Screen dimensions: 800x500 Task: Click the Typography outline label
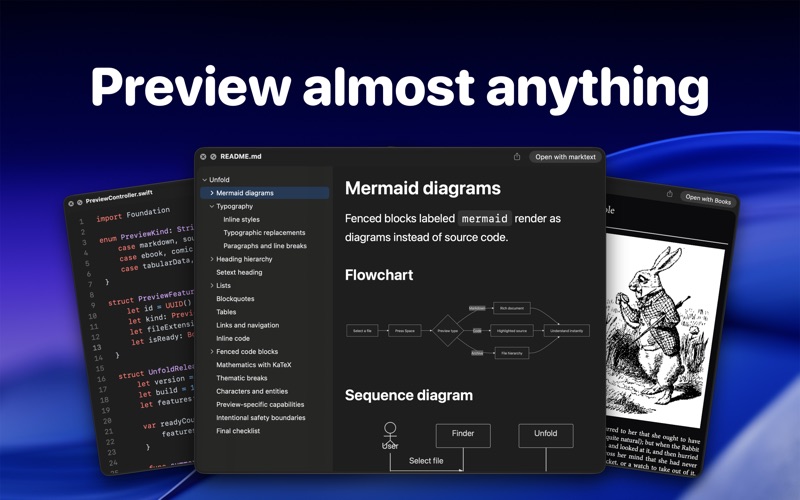click(234, 206)
